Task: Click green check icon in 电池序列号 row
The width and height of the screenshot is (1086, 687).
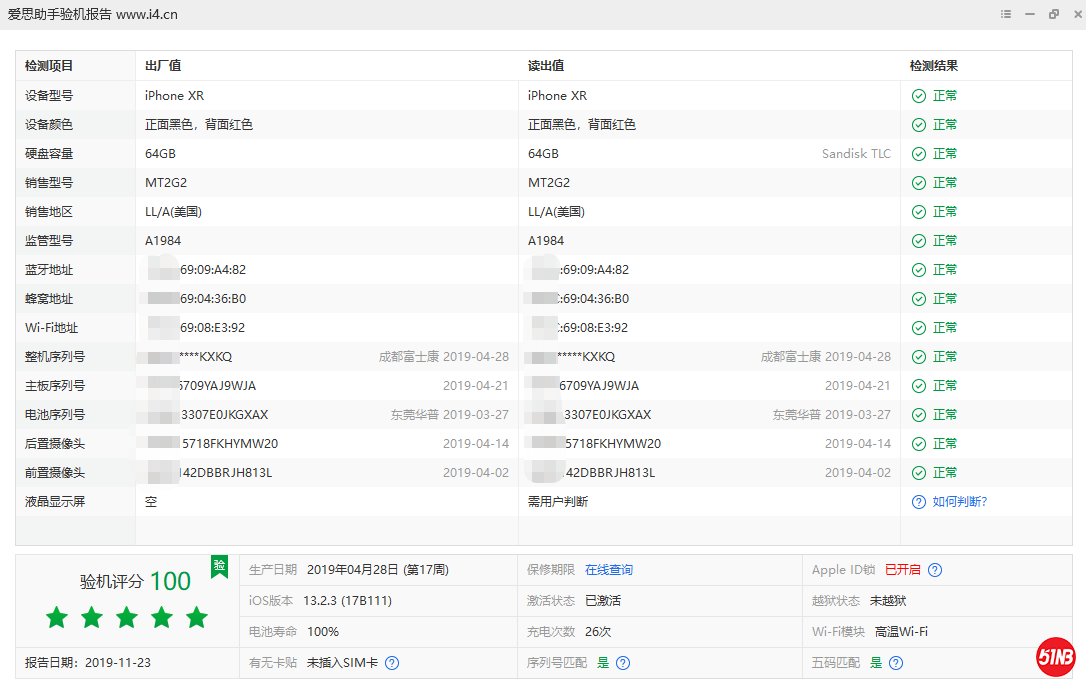Action: click(x=918, y=415)
